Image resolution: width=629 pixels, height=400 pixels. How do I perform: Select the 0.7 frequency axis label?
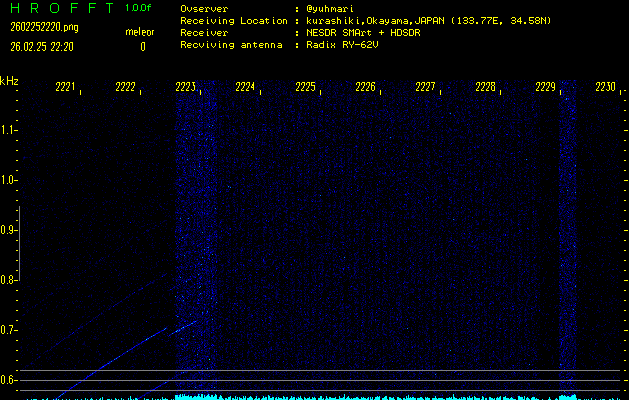point(9,330)
